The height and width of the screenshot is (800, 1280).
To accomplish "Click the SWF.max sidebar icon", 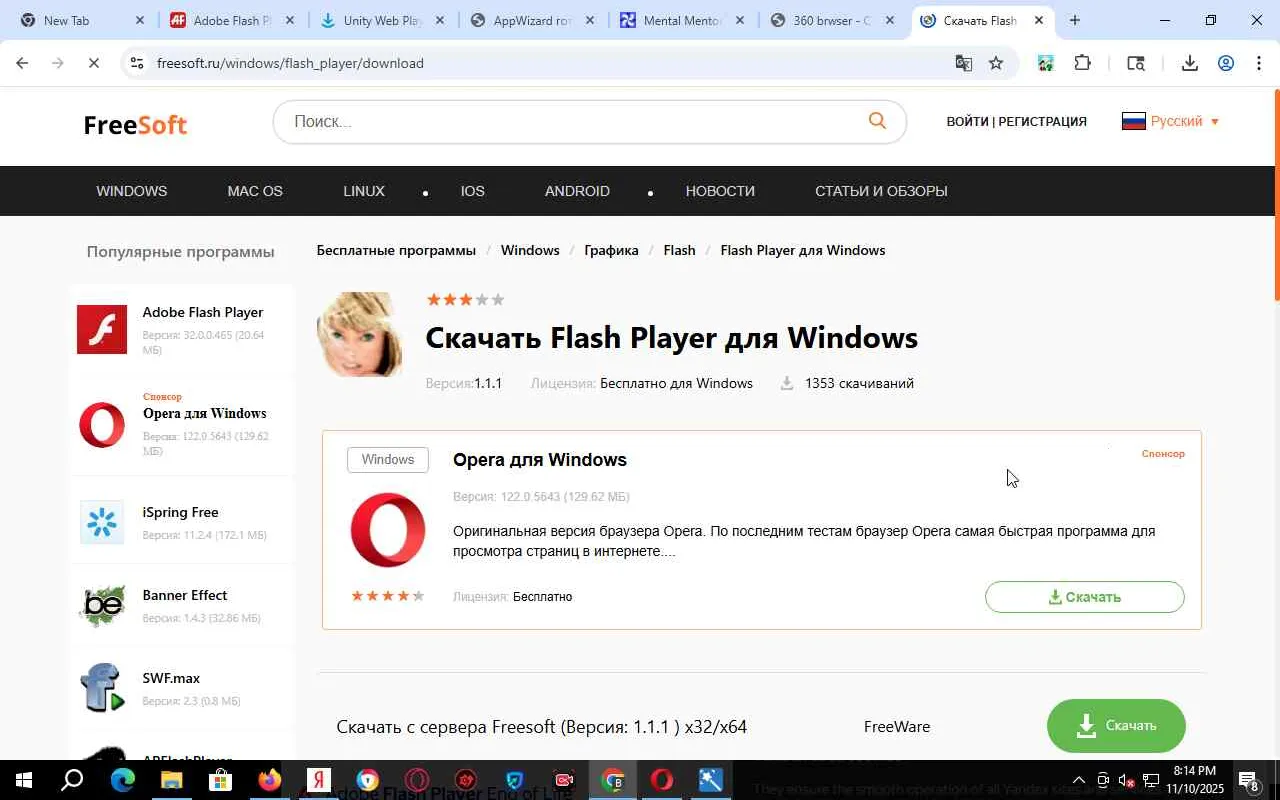I will [102, 687].
